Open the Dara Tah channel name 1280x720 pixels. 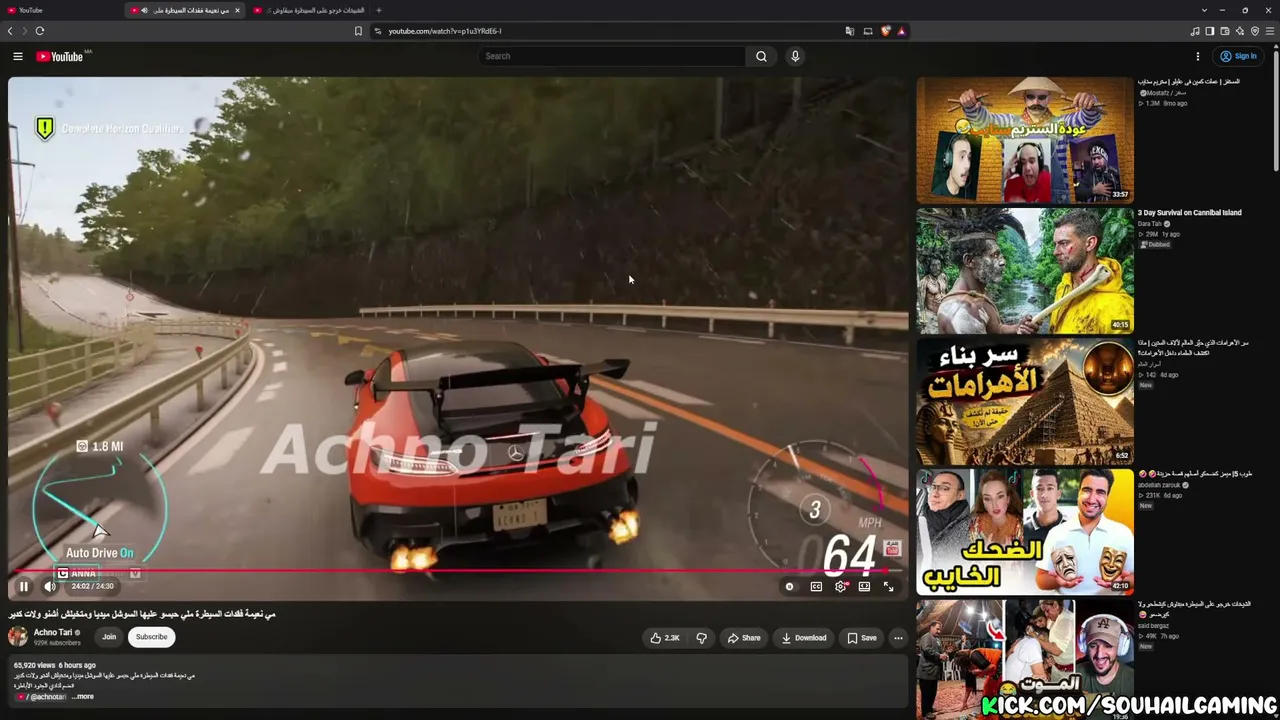point(1150,224)
